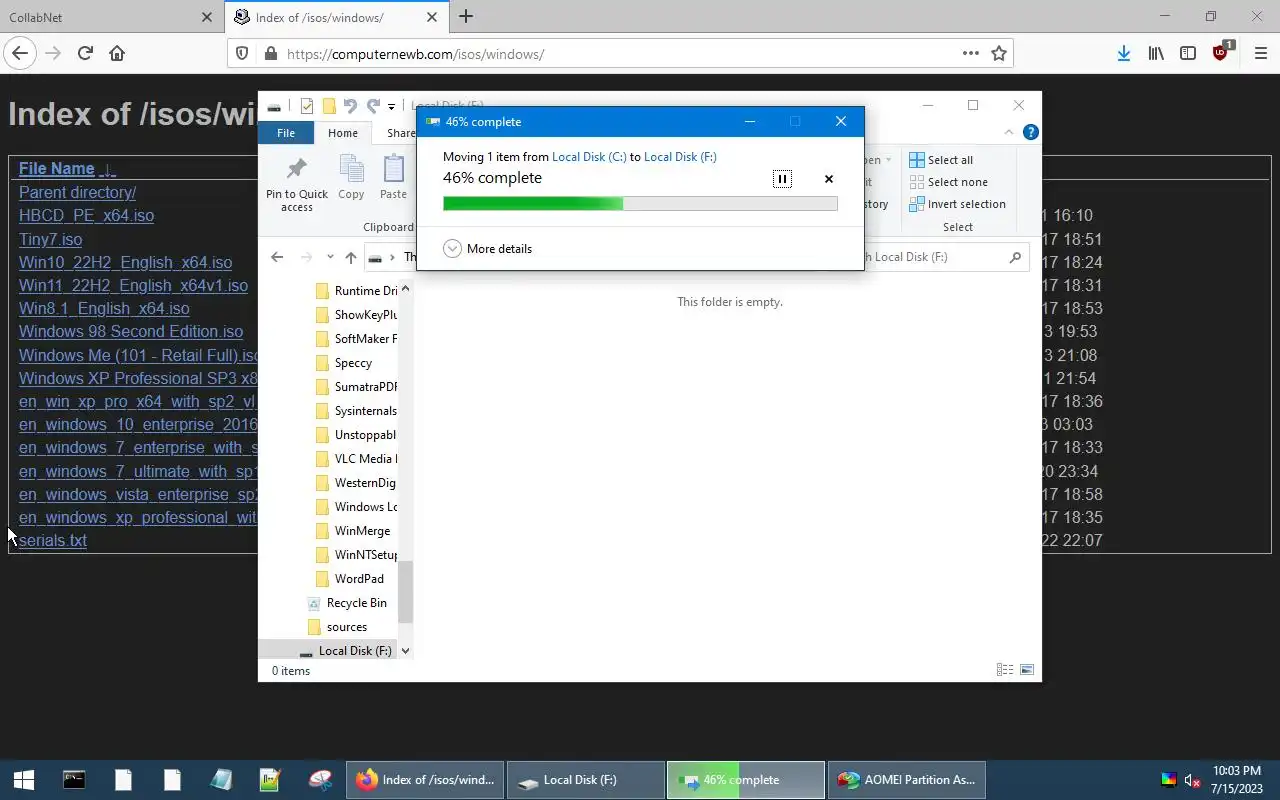
Task: Select the Speccy folder in navigation tree
Action: coord(353,363)
